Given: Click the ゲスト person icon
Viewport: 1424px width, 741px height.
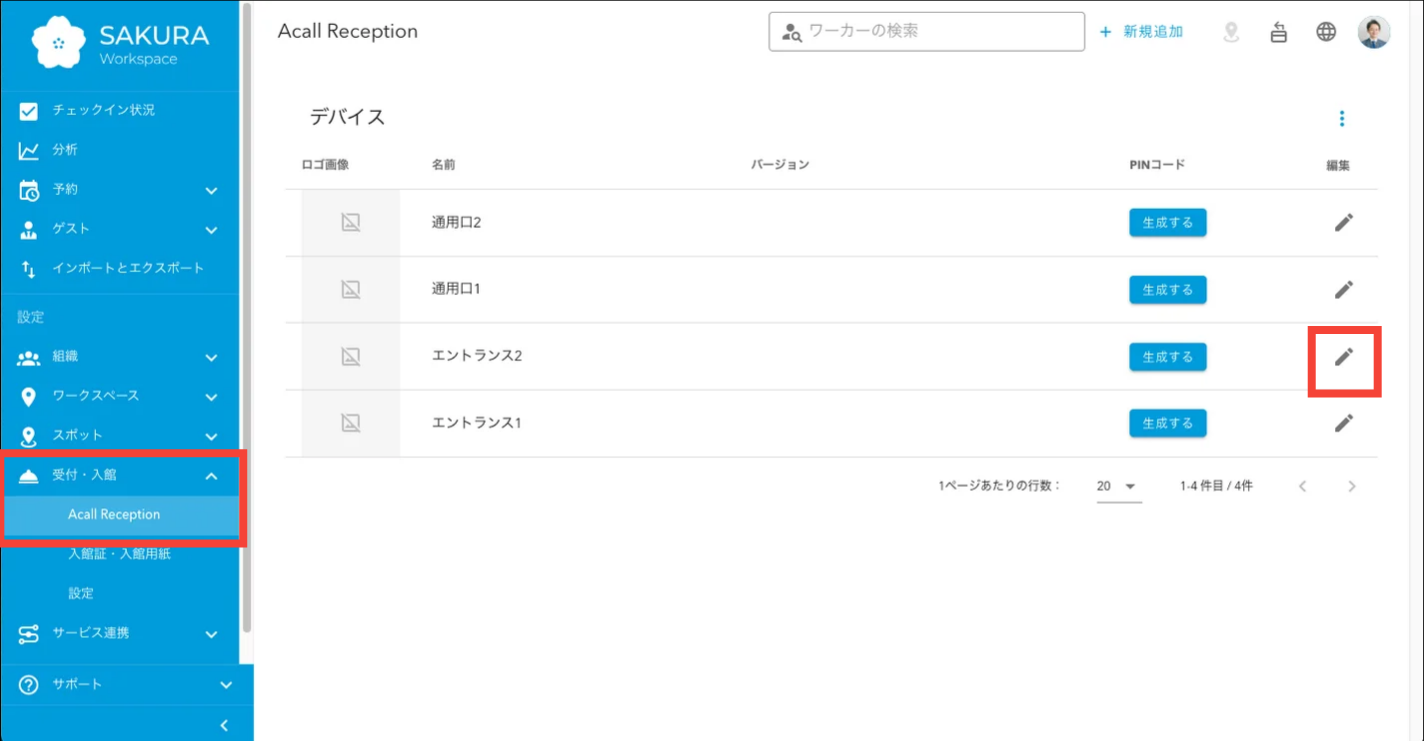Looking at the screenshot, I should 29,229.
